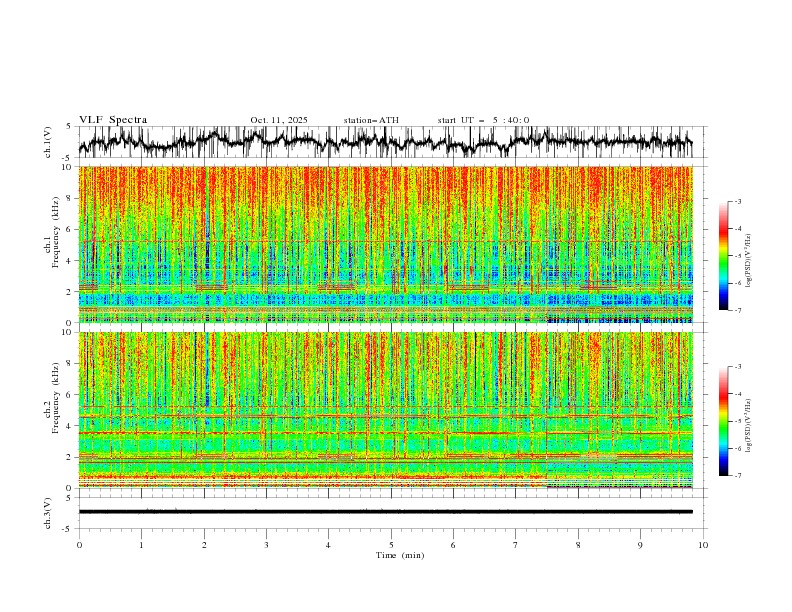Click the "VLF Spectra" plot title
This screenshot has height=612, width=792.
(113, 120)
